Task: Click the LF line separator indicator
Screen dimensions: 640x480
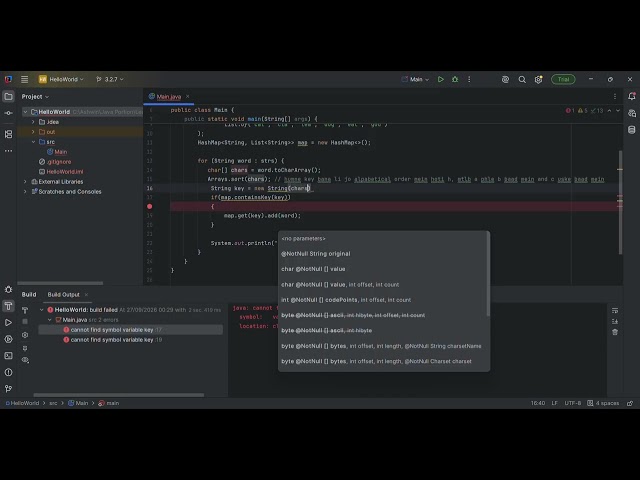Action: point(554,403)
